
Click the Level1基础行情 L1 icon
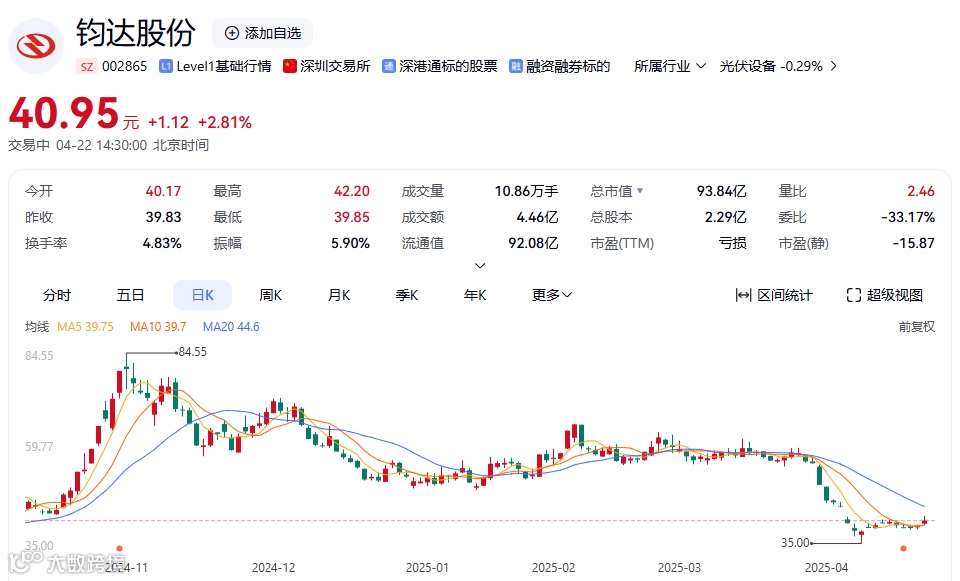pos(165,66)
